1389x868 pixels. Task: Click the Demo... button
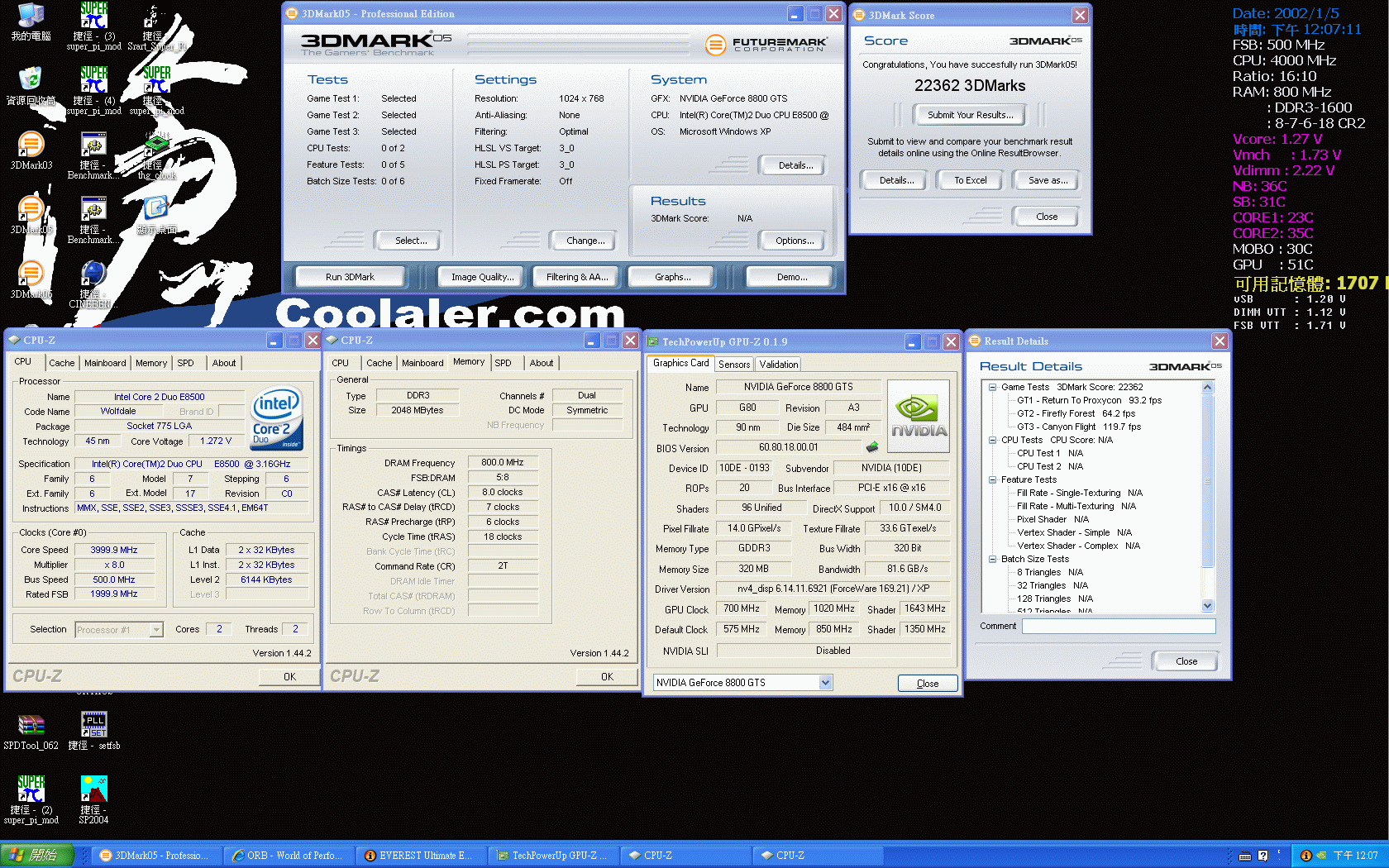[792, 277]
